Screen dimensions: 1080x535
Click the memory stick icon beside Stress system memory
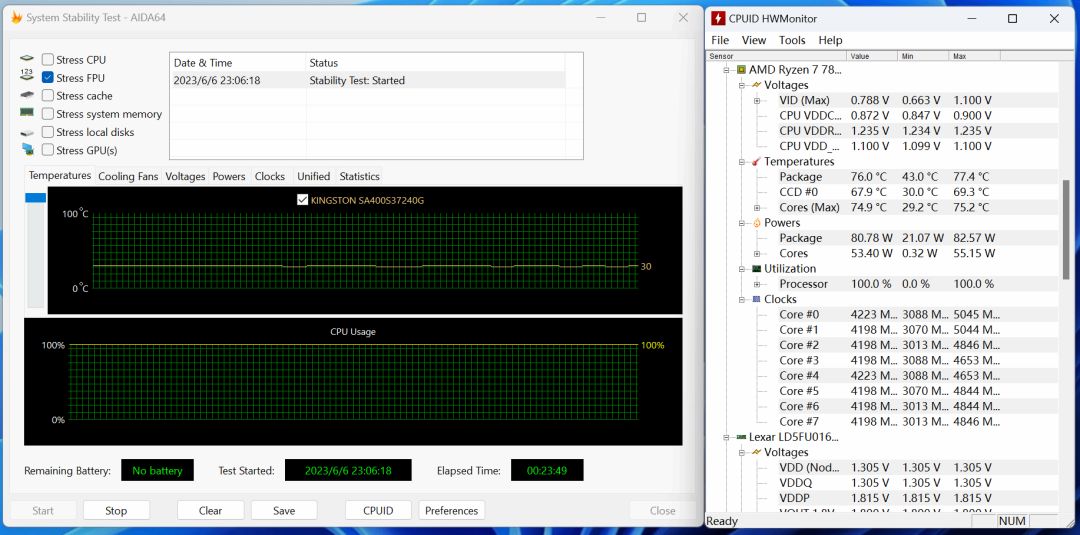27,114
